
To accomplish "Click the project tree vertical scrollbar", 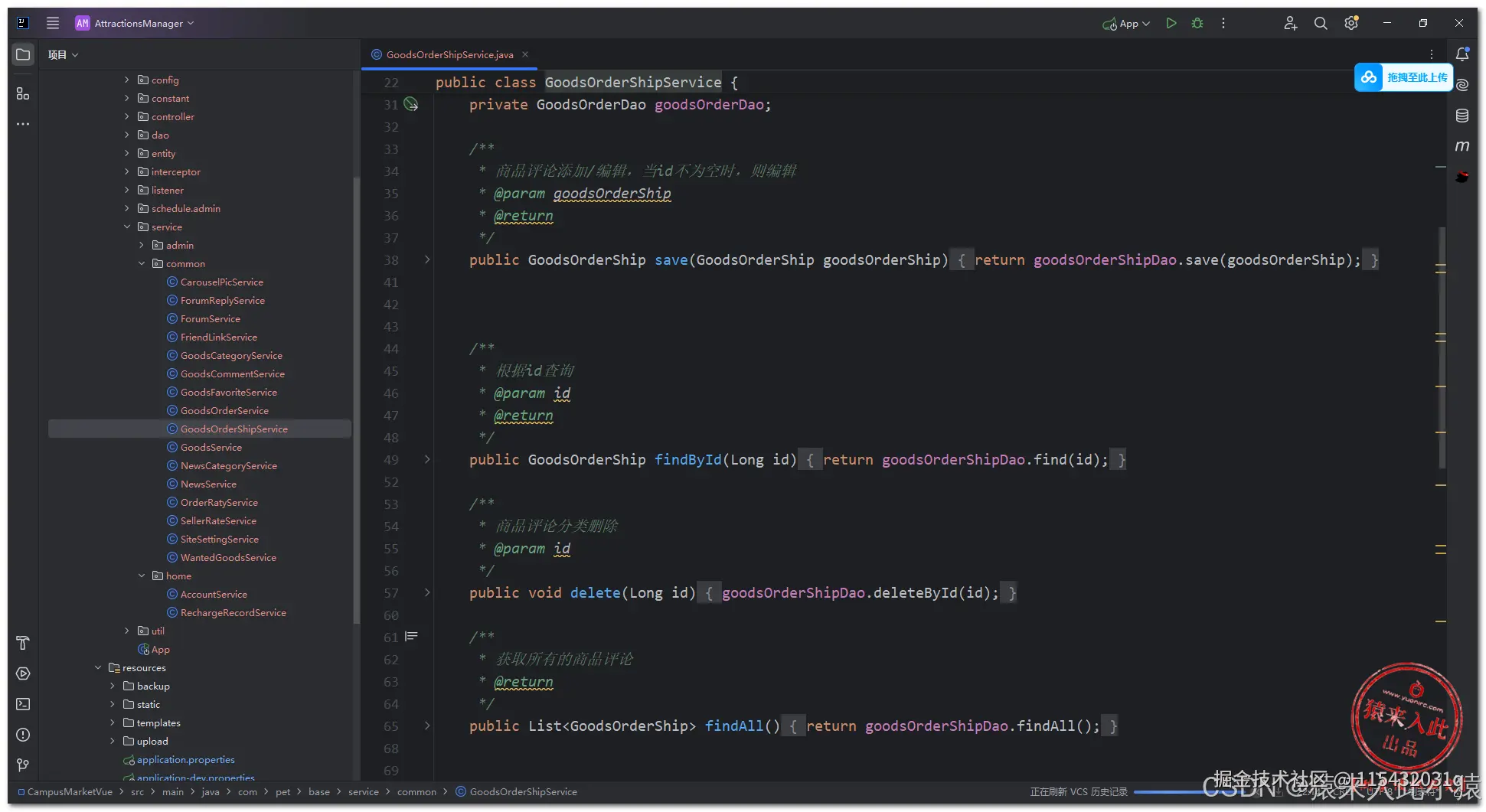I will click(x=356, y=402).
